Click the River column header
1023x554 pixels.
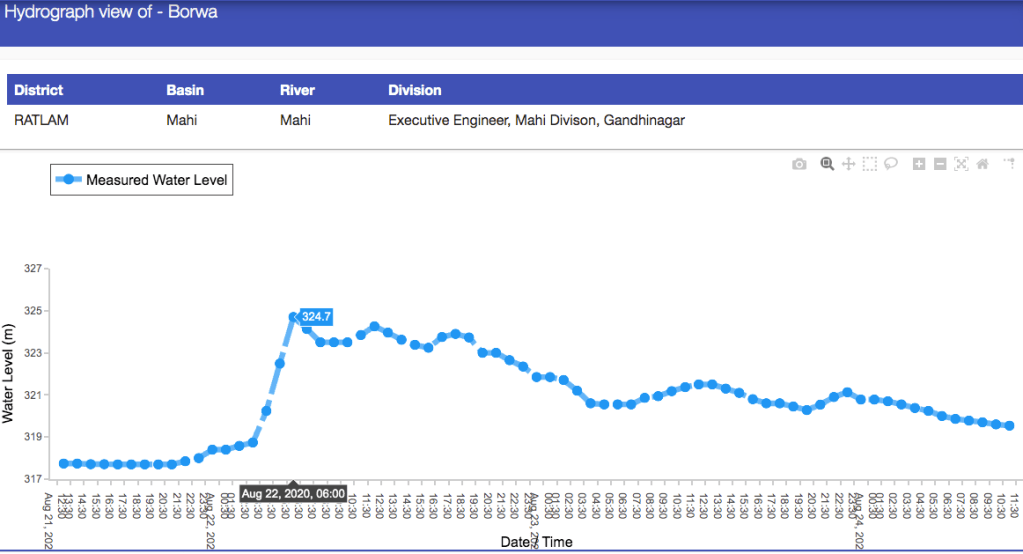click(297, 90)
